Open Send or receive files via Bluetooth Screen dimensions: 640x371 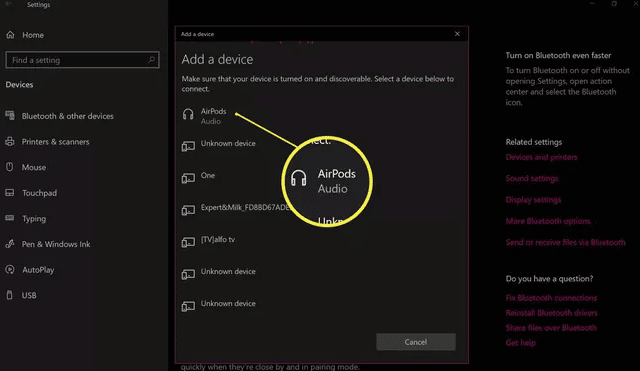(565, 242)
